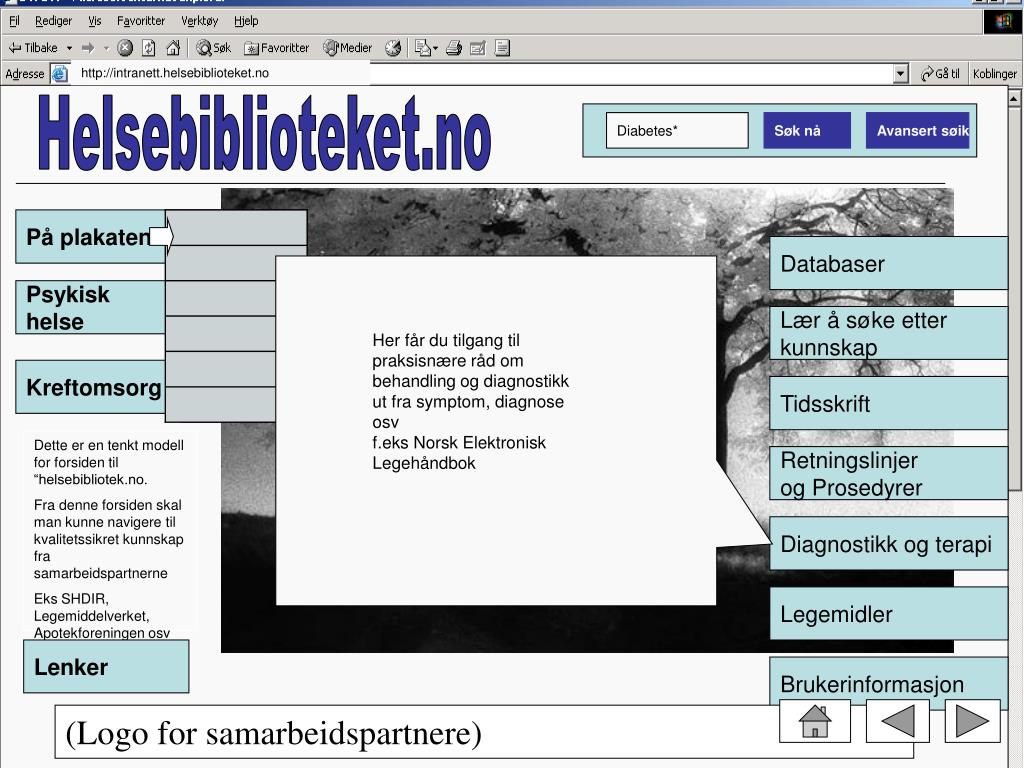The height and width of the screenshot is (768, 1024).
Task: Open Retningslinjer og Prosedyrer
Action: (x=889, y=473)
